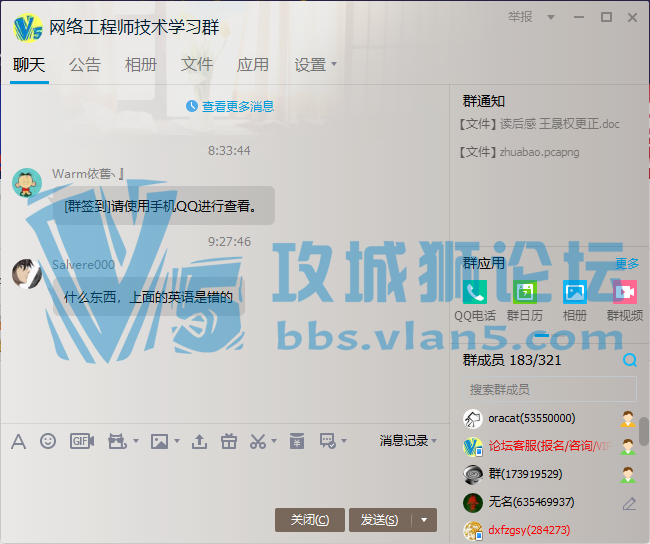
Task: Launch QQ电话 group app
Action: pos(475,292)
